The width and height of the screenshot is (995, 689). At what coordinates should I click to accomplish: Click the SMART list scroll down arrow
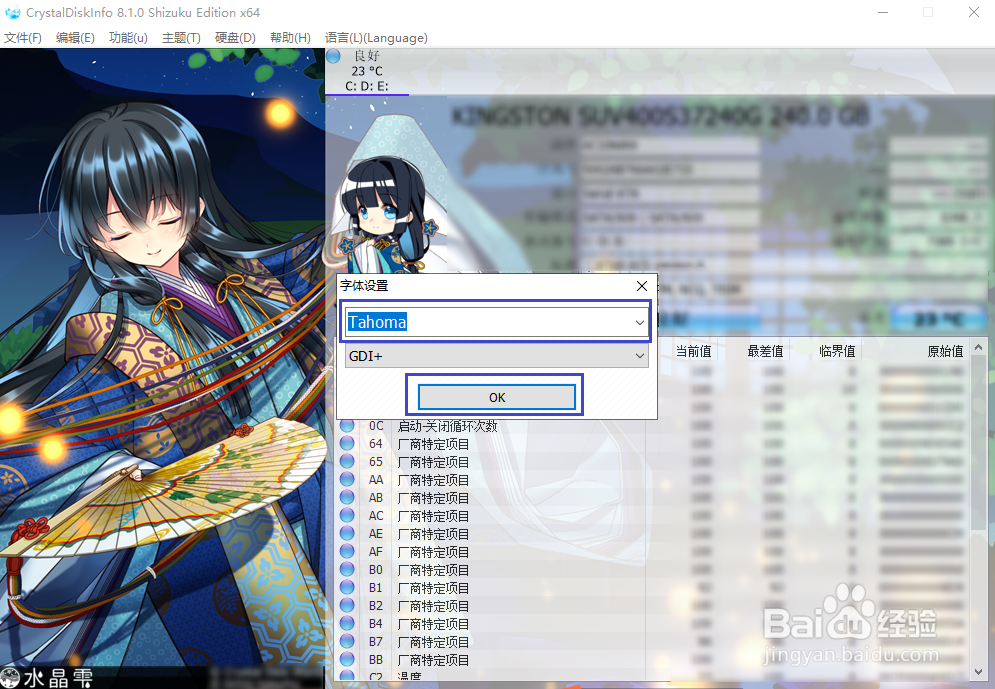pyautogui.click(x=978, y=672)
